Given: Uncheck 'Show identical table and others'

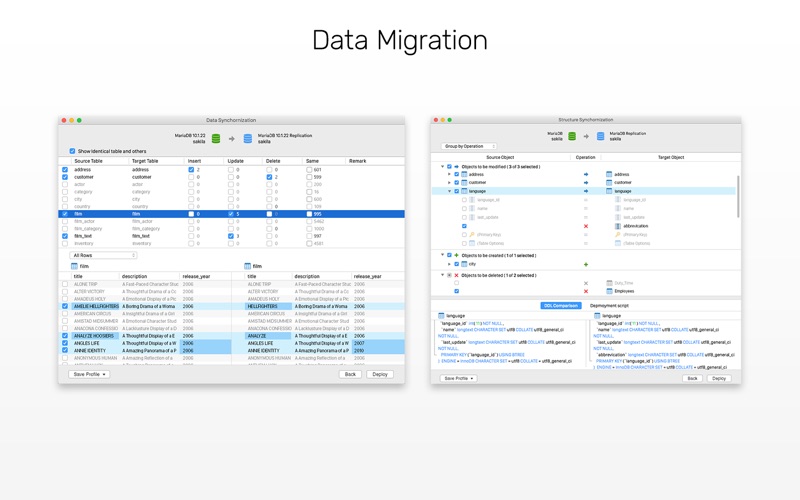Looking at the screenshot, I should pyautogui.click(x=72, y=151).
